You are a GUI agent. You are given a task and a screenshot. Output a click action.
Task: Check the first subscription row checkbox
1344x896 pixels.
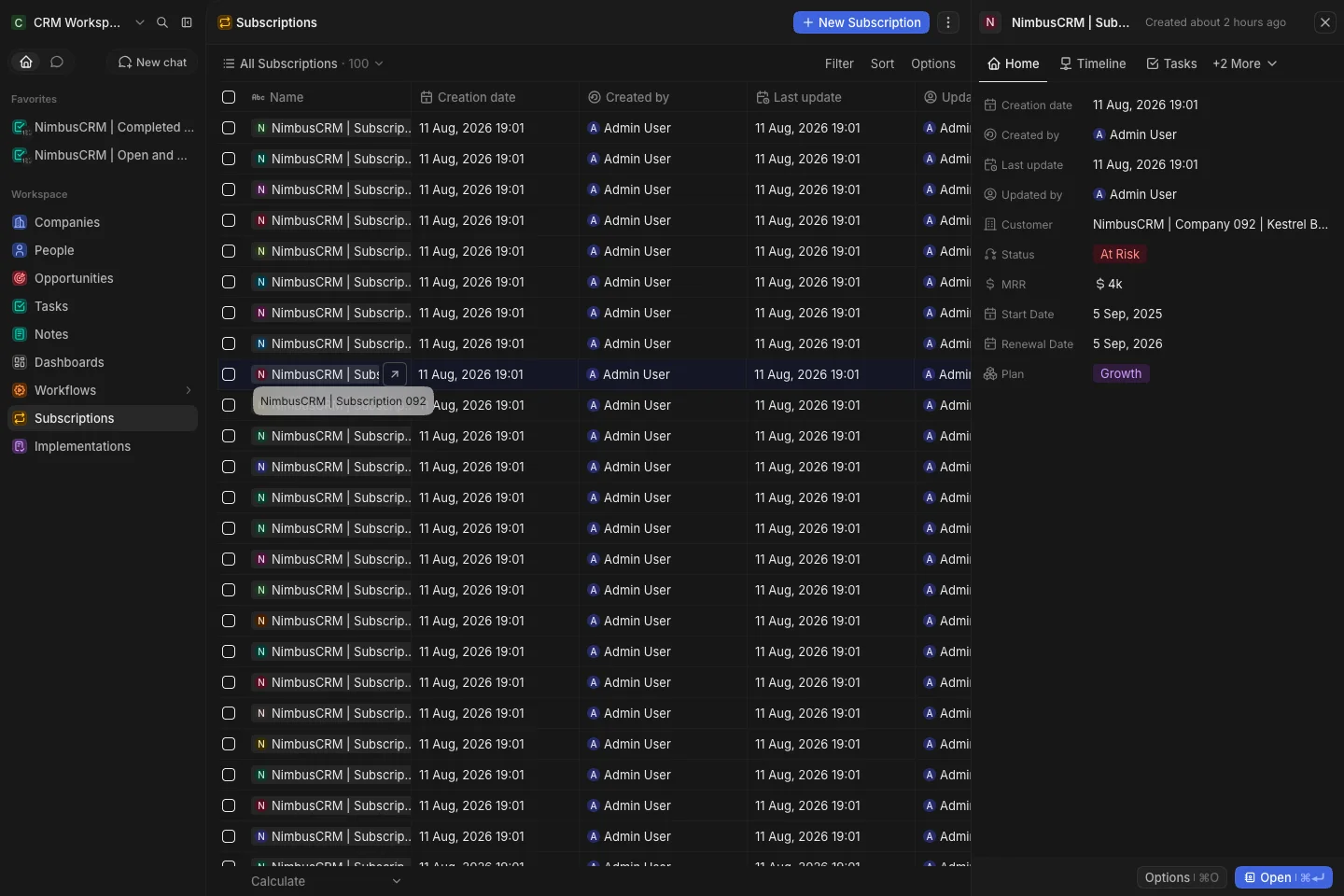pos(229,128)
